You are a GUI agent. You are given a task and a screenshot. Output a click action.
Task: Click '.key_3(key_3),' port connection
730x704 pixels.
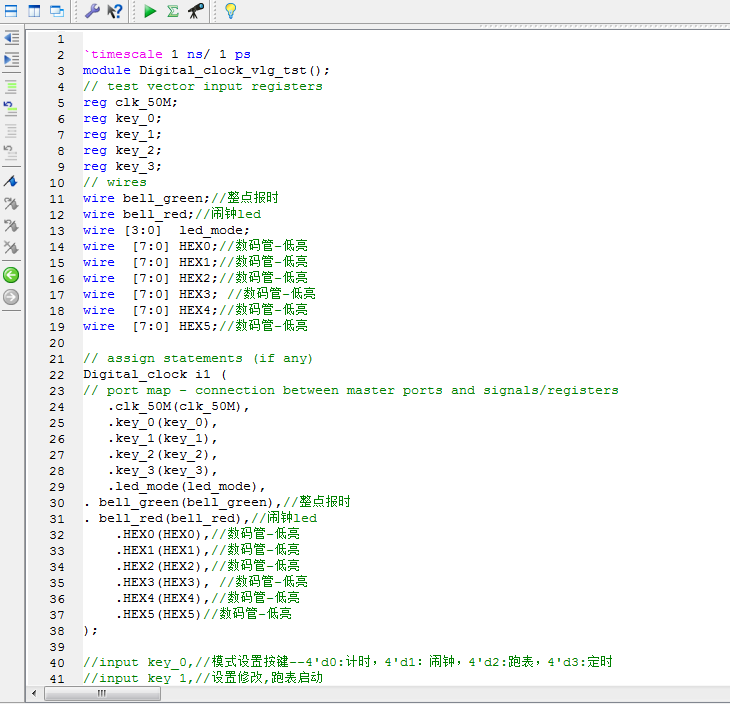[x=163, y=471]
